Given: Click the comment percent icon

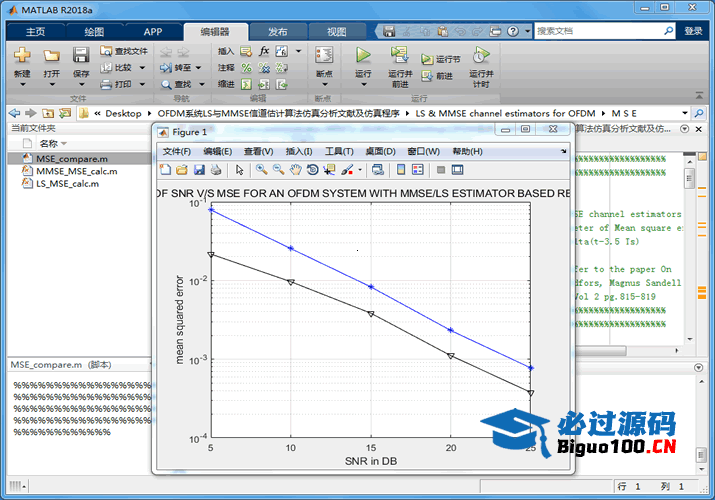Looking at the screenshot, I should [246, 68].
